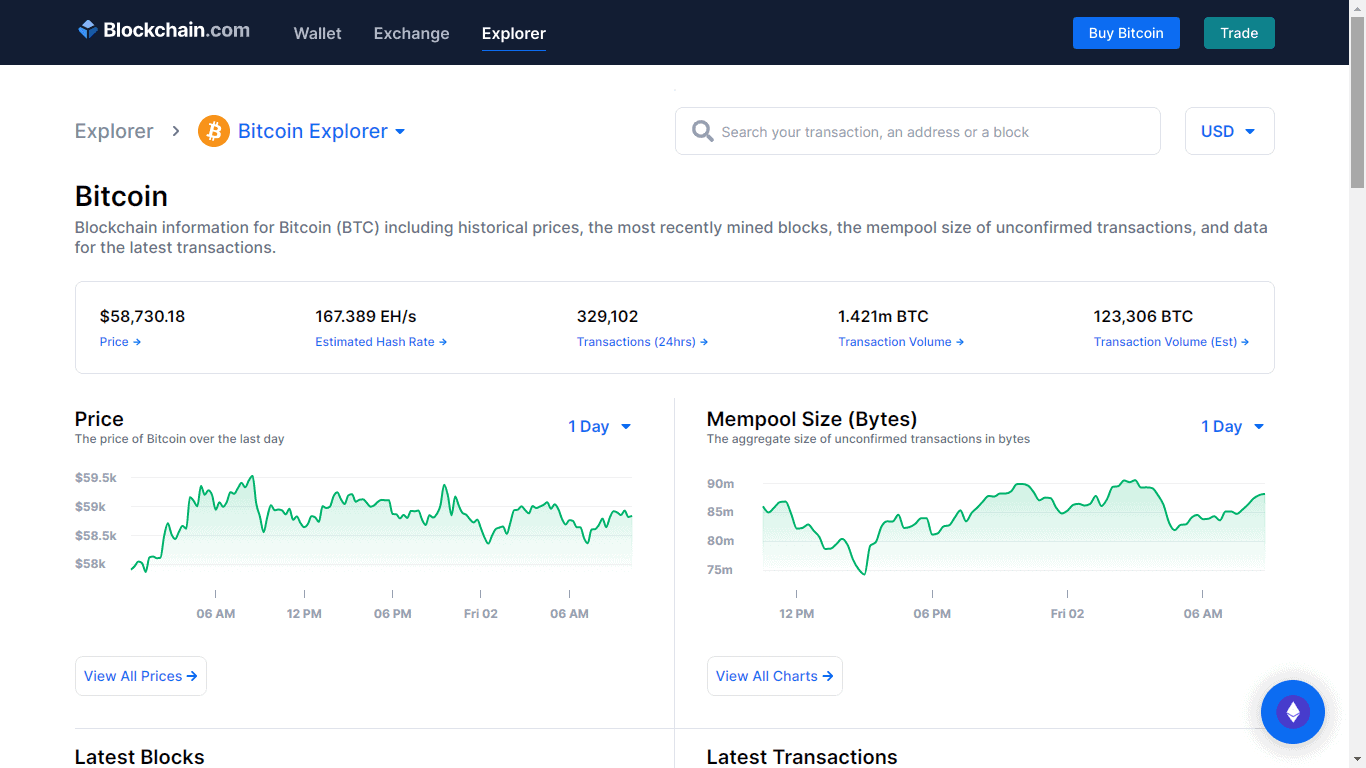Viewport: 1366px width, 768px height.
Task: Select the Explorer navigation item
Action: tap(513, 33)
